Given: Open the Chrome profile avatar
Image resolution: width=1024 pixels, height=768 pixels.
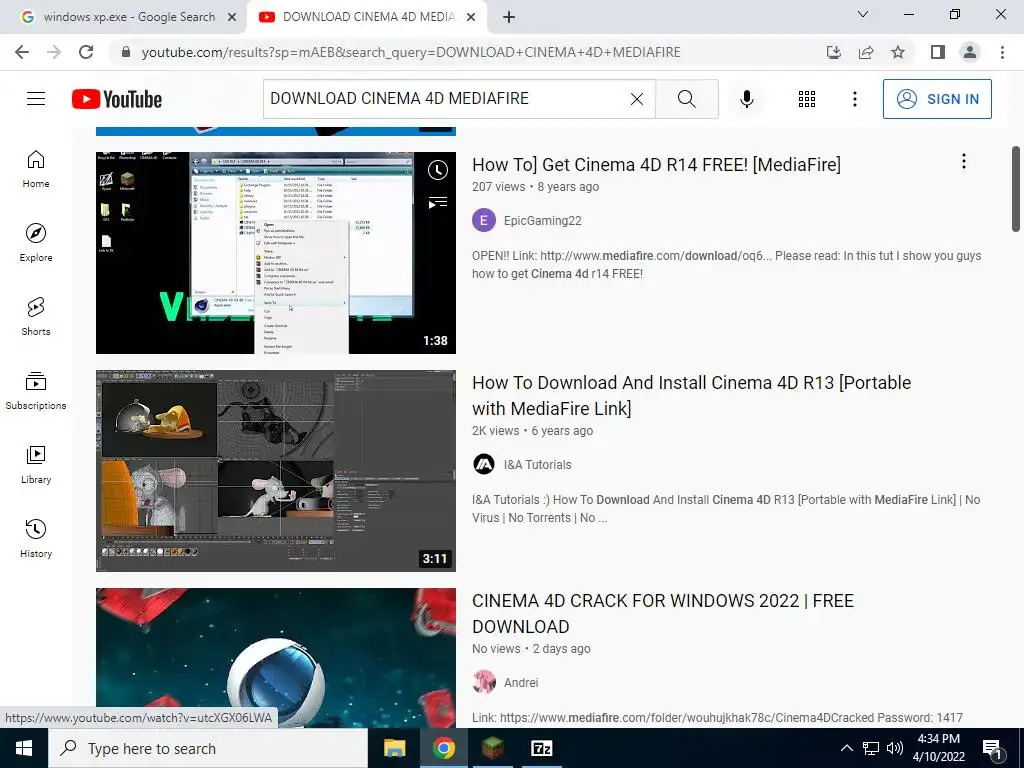Looking at the screenshot, I should 970,52.
